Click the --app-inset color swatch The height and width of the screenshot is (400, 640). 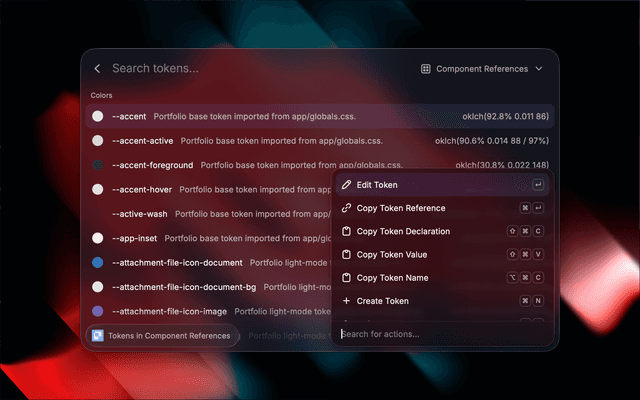pos(98,238)
